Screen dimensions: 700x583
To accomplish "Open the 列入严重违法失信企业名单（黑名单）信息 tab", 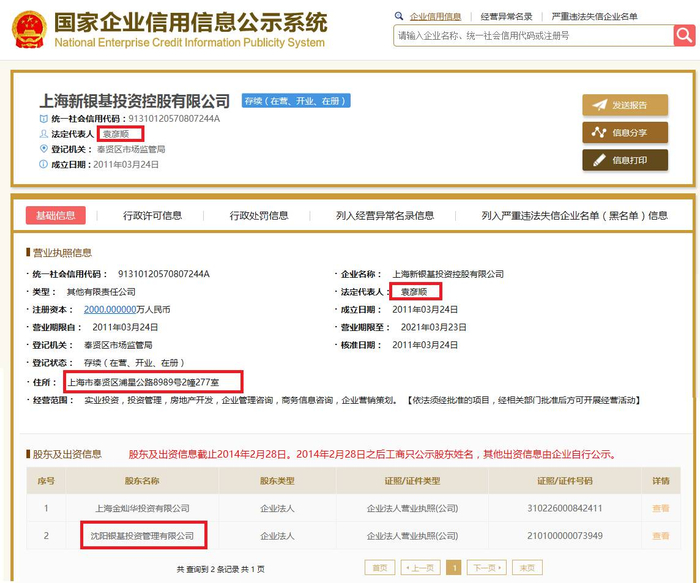I will [x=575, y=216].
